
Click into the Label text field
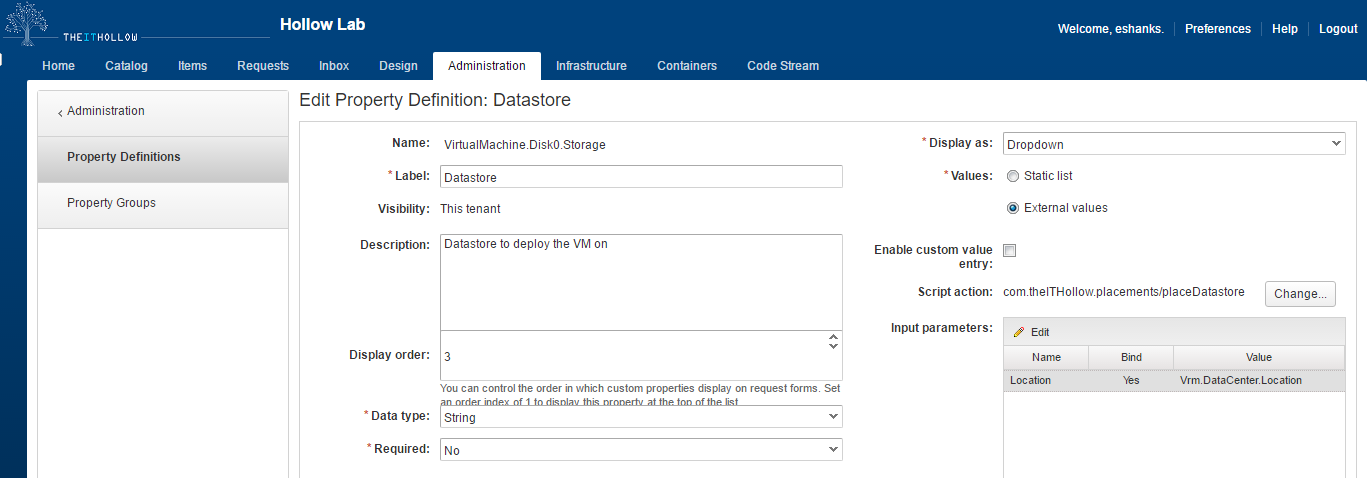click(x=641, y=177)
